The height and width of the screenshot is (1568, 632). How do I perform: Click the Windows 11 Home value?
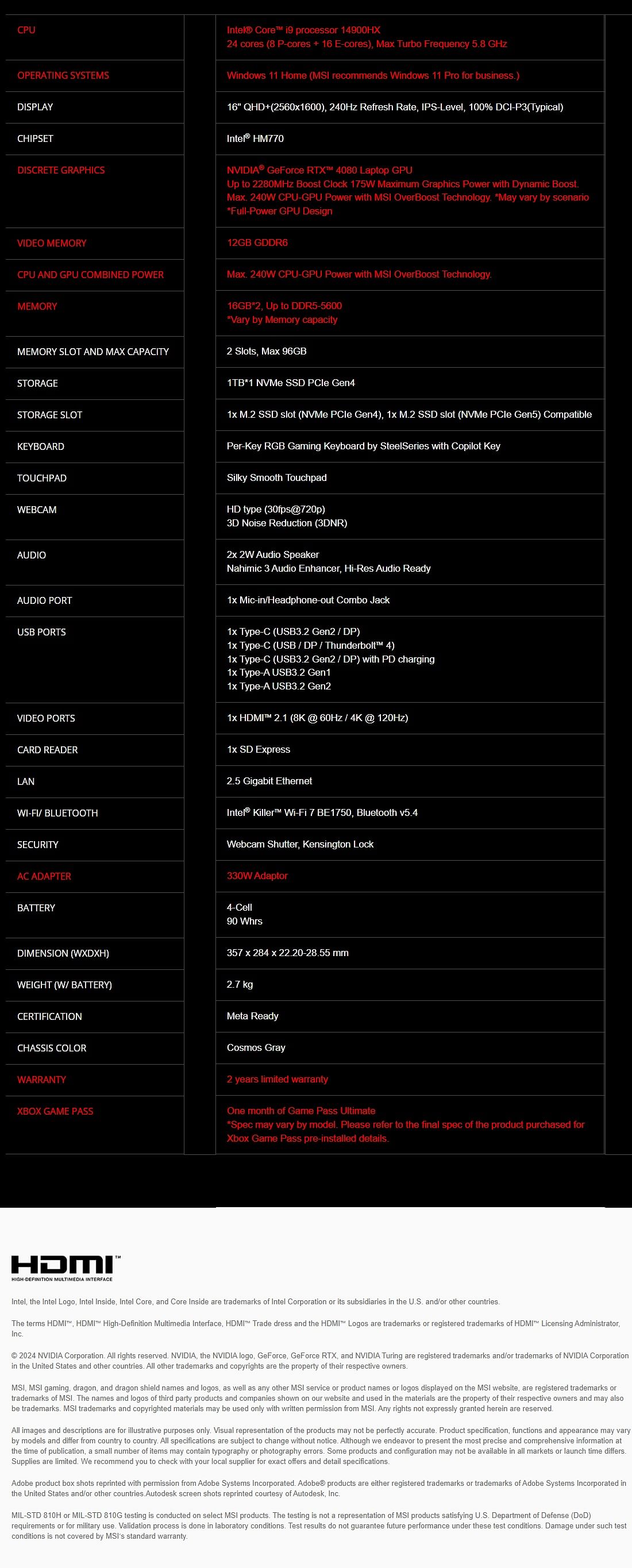pyautogui.click(x=373, y=75)
